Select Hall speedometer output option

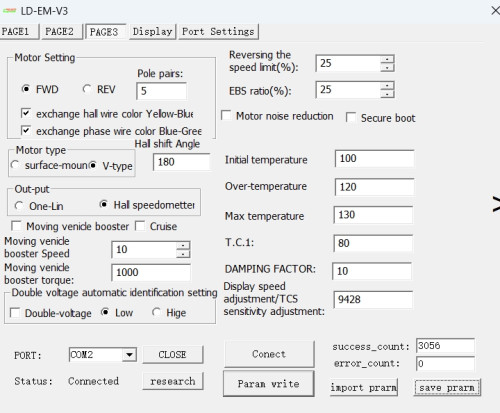104,204
